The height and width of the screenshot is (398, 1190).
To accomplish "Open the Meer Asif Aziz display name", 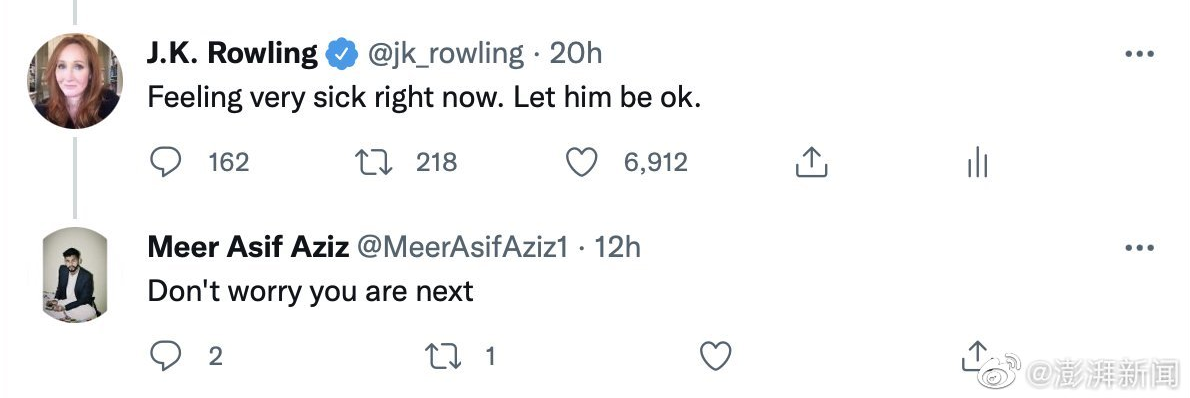I will click(x=248, y=247).
